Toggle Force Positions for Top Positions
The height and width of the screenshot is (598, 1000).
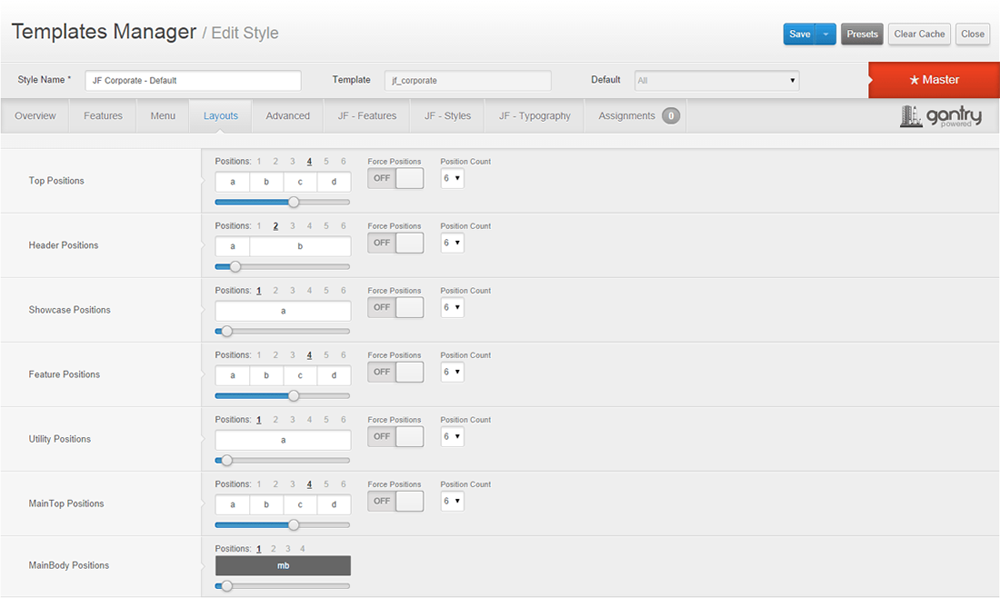point(395,179)
